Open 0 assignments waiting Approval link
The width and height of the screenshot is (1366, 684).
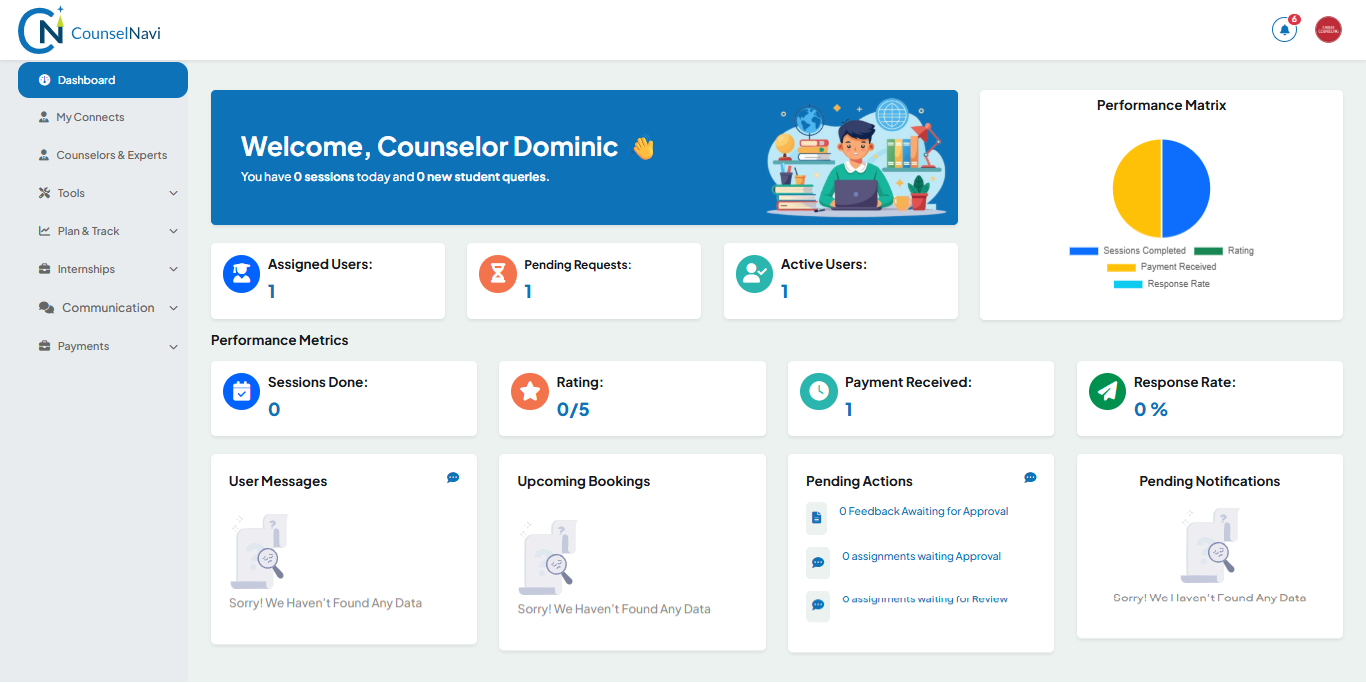coord(921,556)
